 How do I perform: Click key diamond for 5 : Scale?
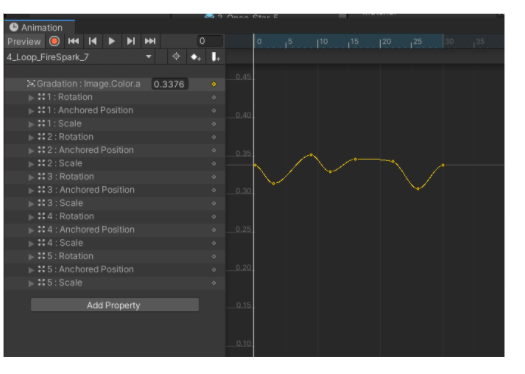(214, 283)
